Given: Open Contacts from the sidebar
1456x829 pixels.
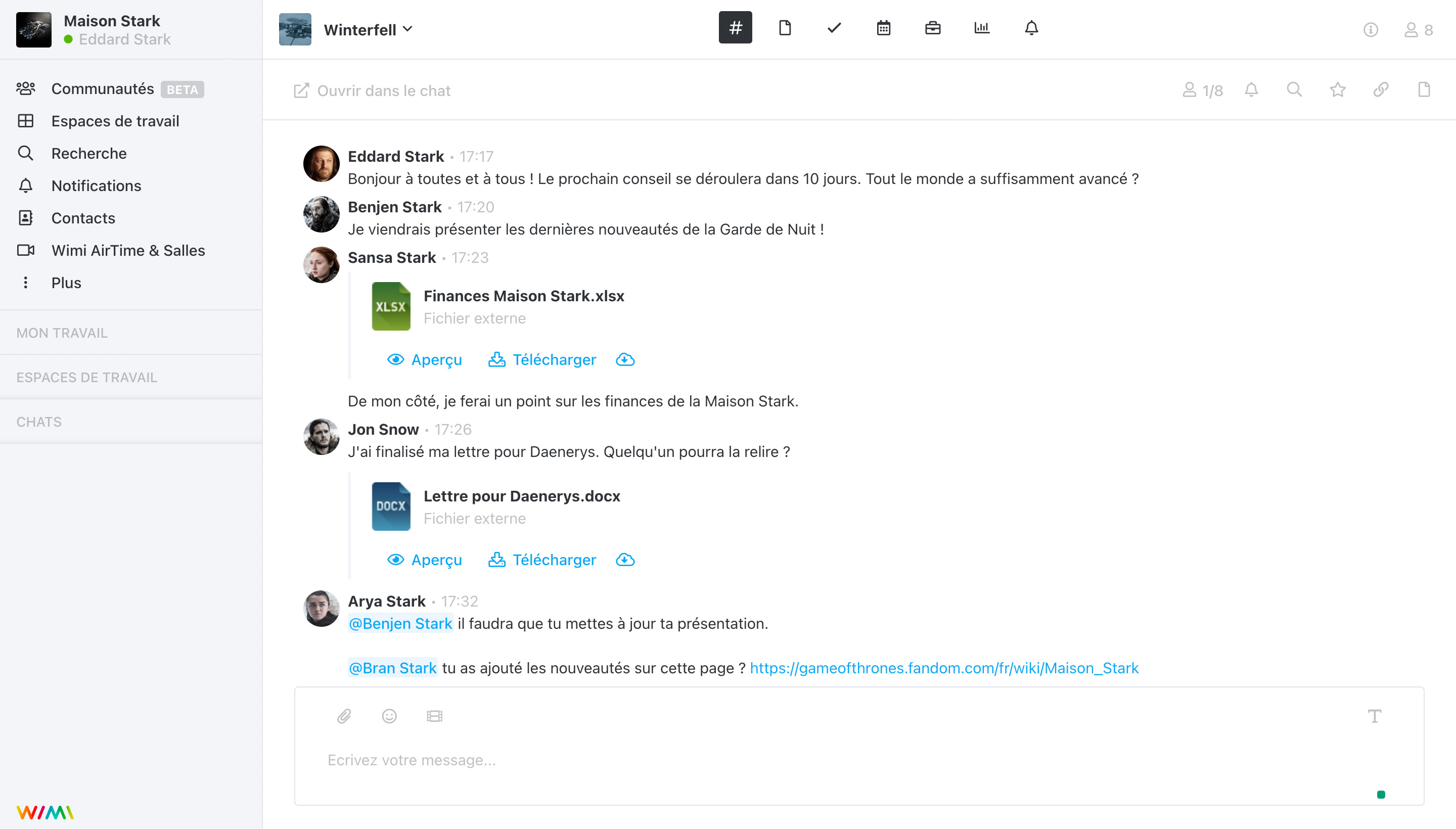Looking at the screenshot, I should [x=83, y=218].
